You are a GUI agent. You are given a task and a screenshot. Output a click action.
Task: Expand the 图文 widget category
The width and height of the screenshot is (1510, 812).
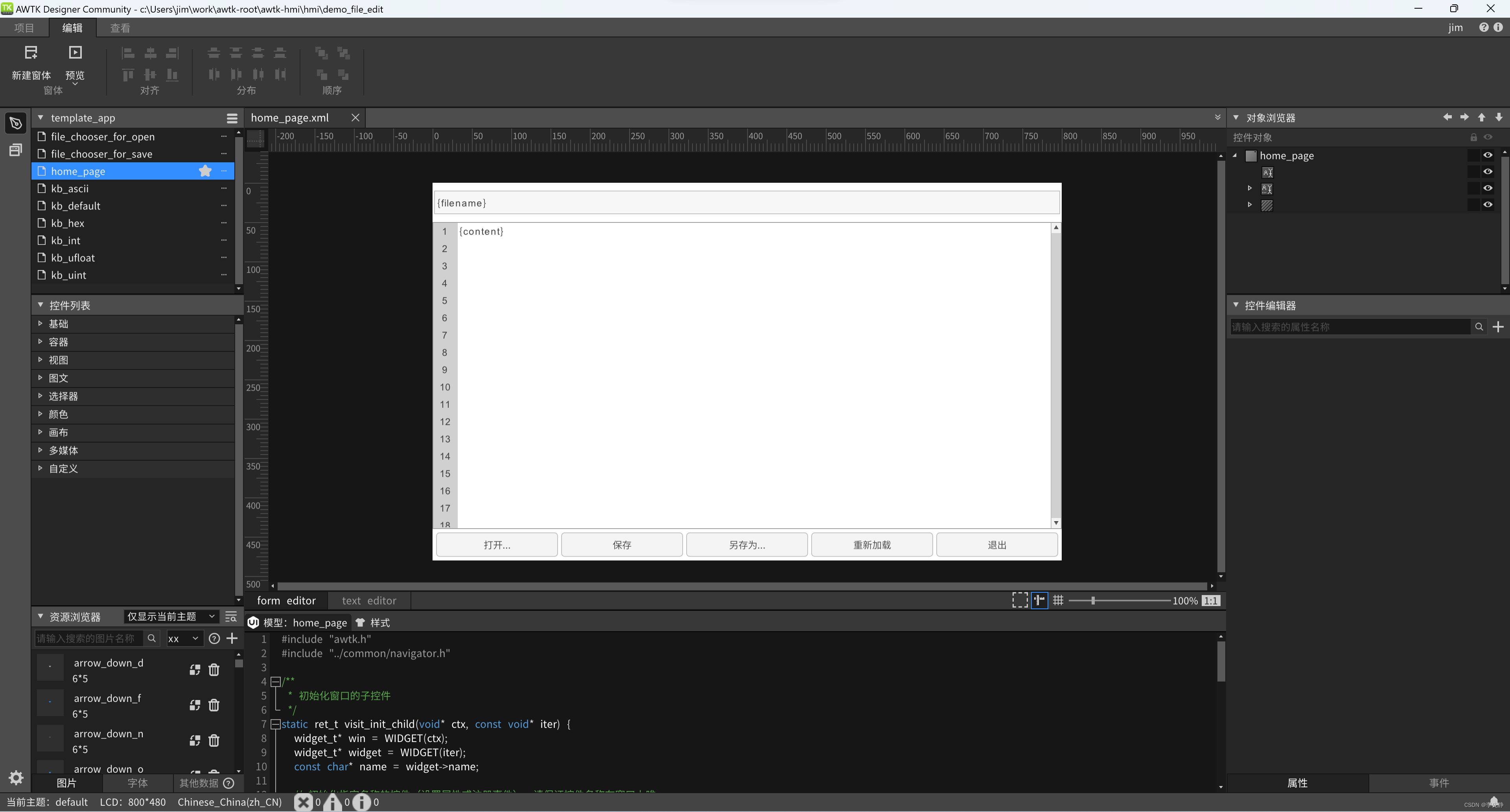[x=40, y=378]
